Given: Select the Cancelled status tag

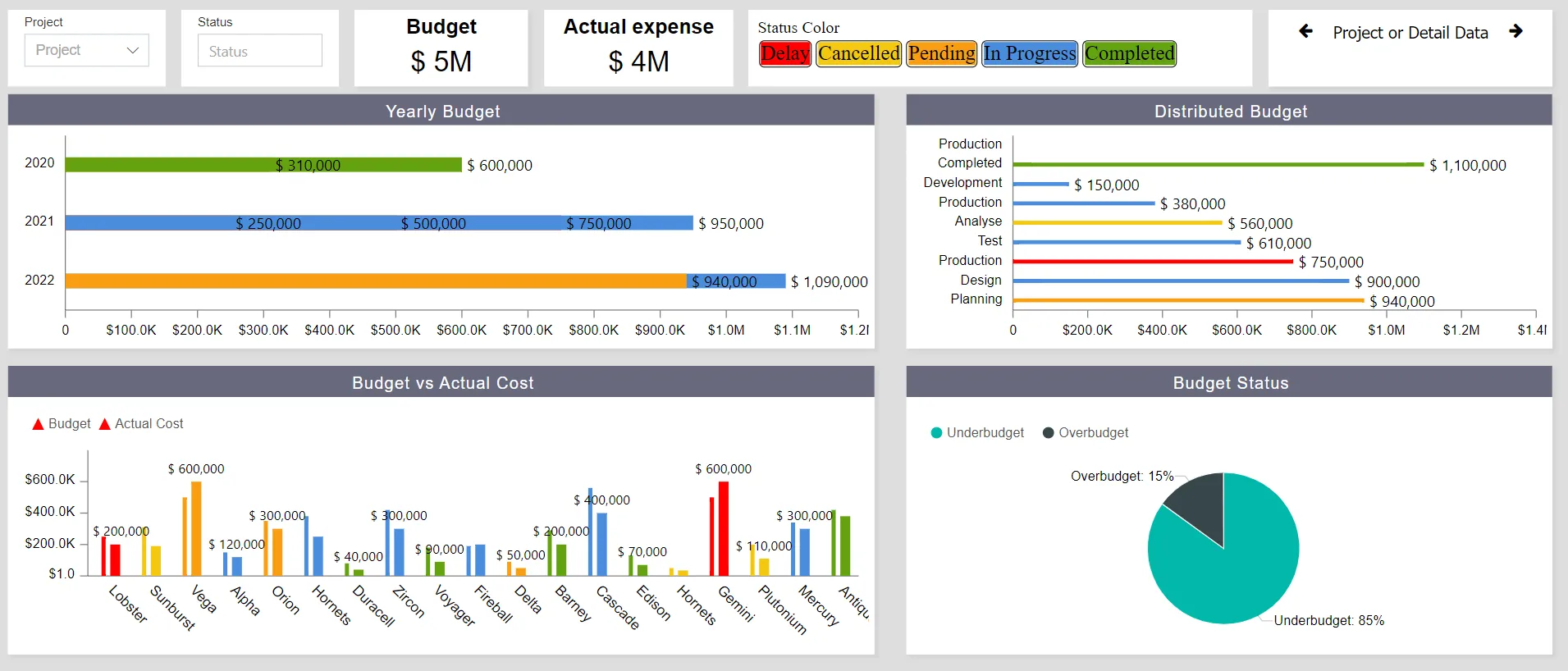Looking at the screenshot, I should tap(859, 53).
